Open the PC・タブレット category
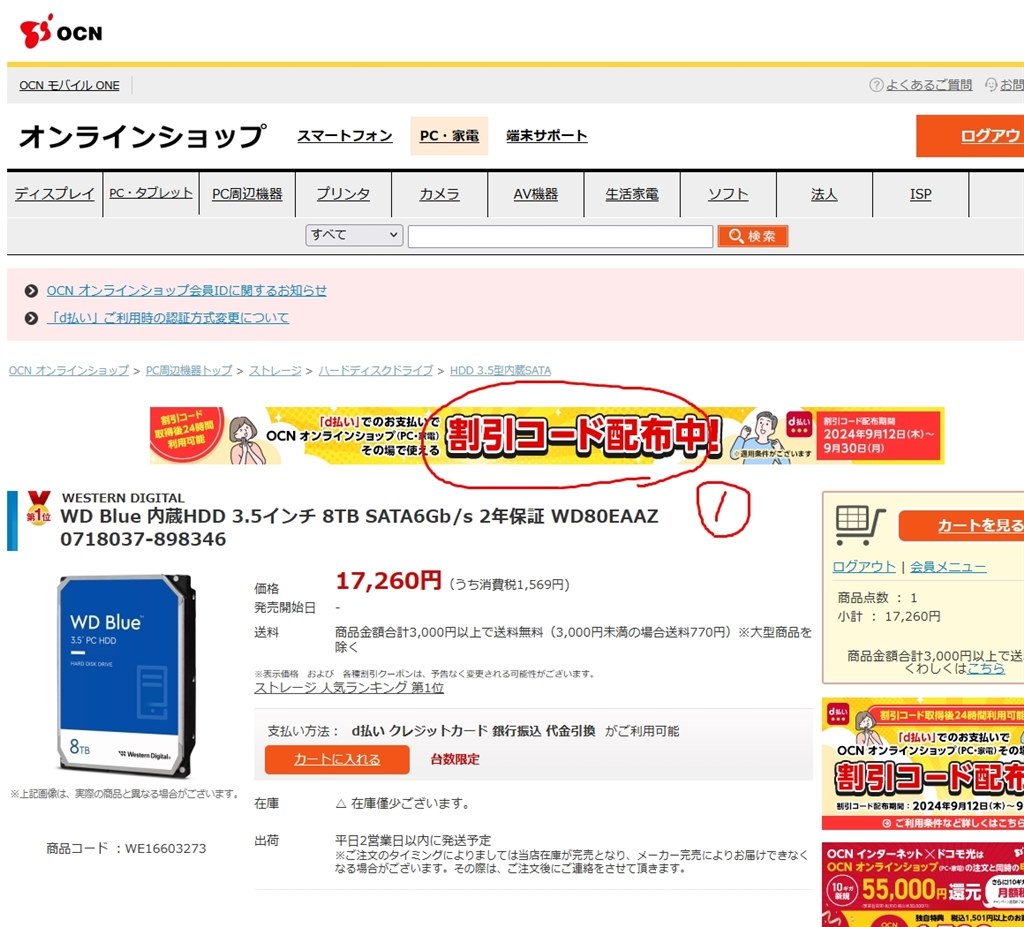Viewport: 1024px width, 927px height. [151, 193]
